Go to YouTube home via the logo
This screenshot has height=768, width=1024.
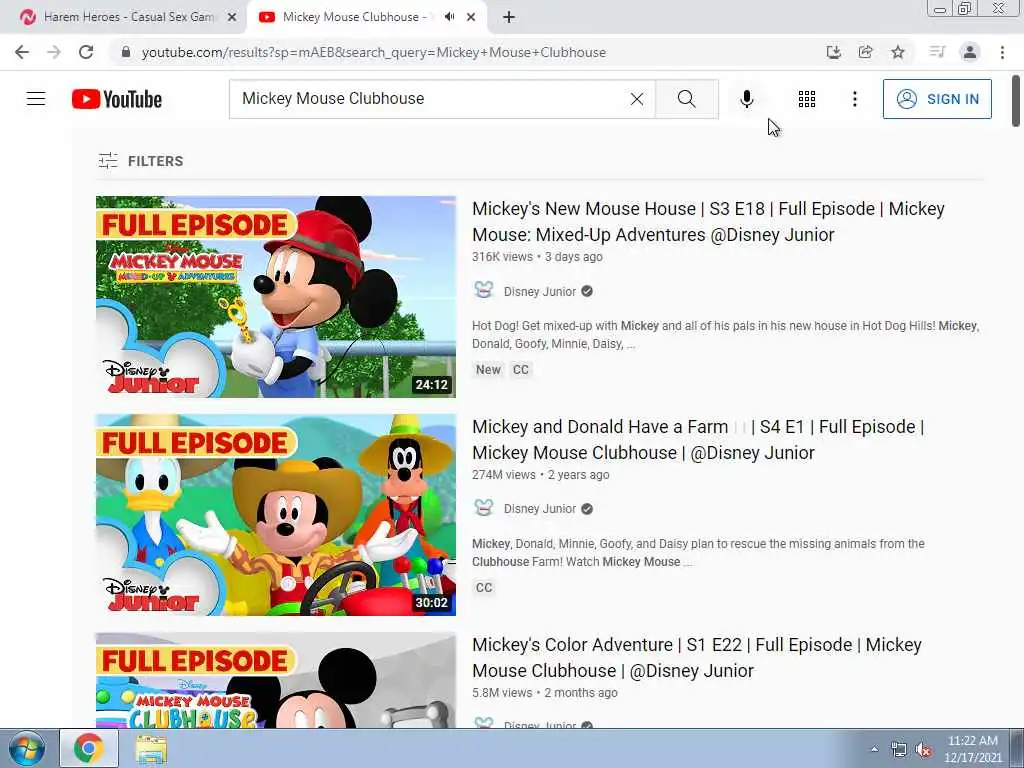pos(117,99)
